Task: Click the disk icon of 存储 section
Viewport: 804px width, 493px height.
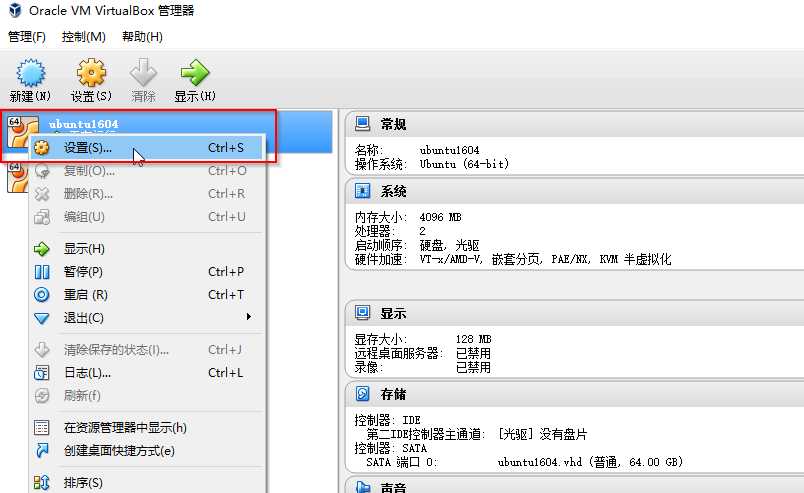Action: tap(363, 393)
